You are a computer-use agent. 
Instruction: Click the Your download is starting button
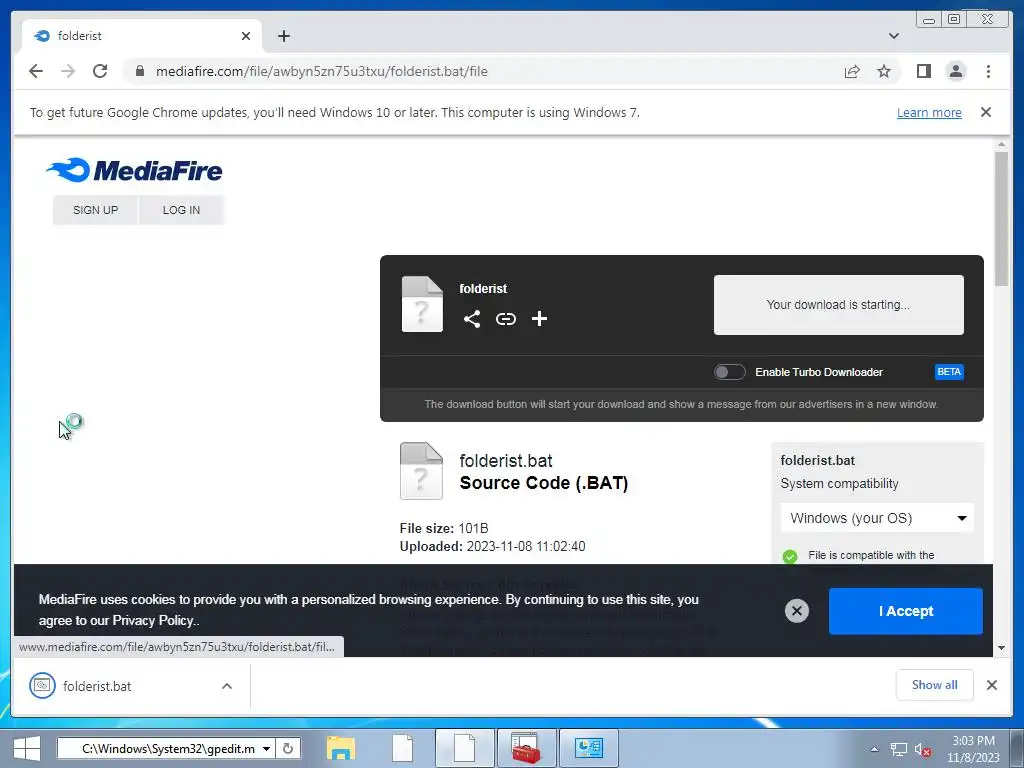pyautogui.click(x=838, y=304)
